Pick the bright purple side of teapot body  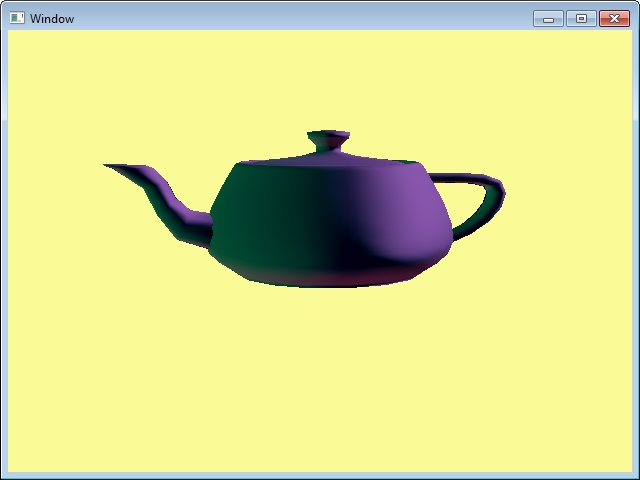coord(410,210)
